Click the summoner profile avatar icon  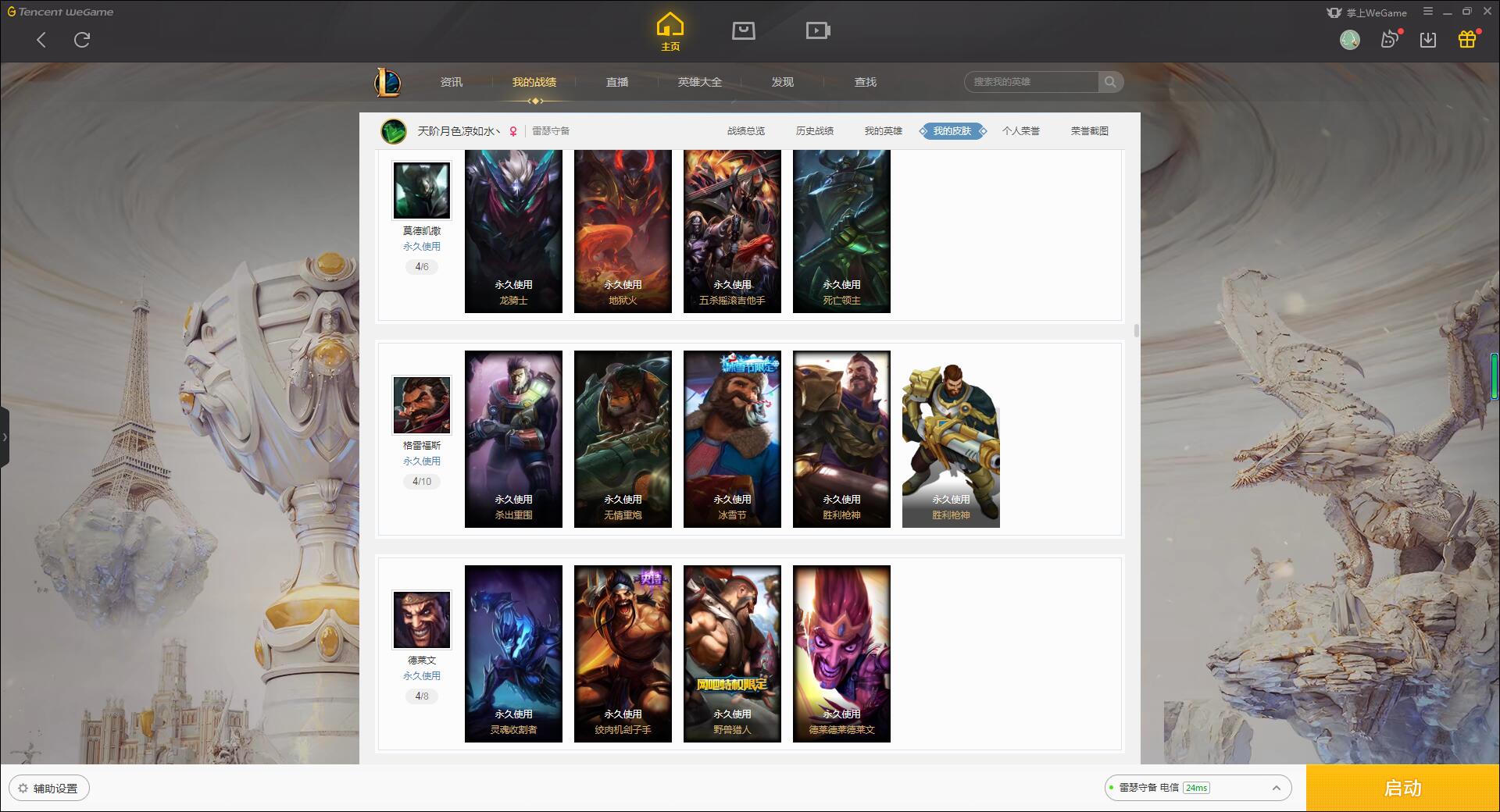pos(394,131)
